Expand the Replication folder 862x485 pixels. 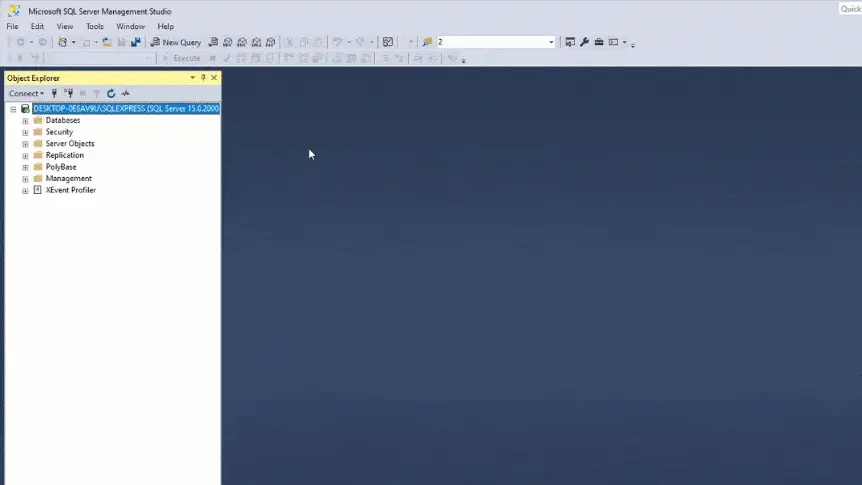pos(25,156)
